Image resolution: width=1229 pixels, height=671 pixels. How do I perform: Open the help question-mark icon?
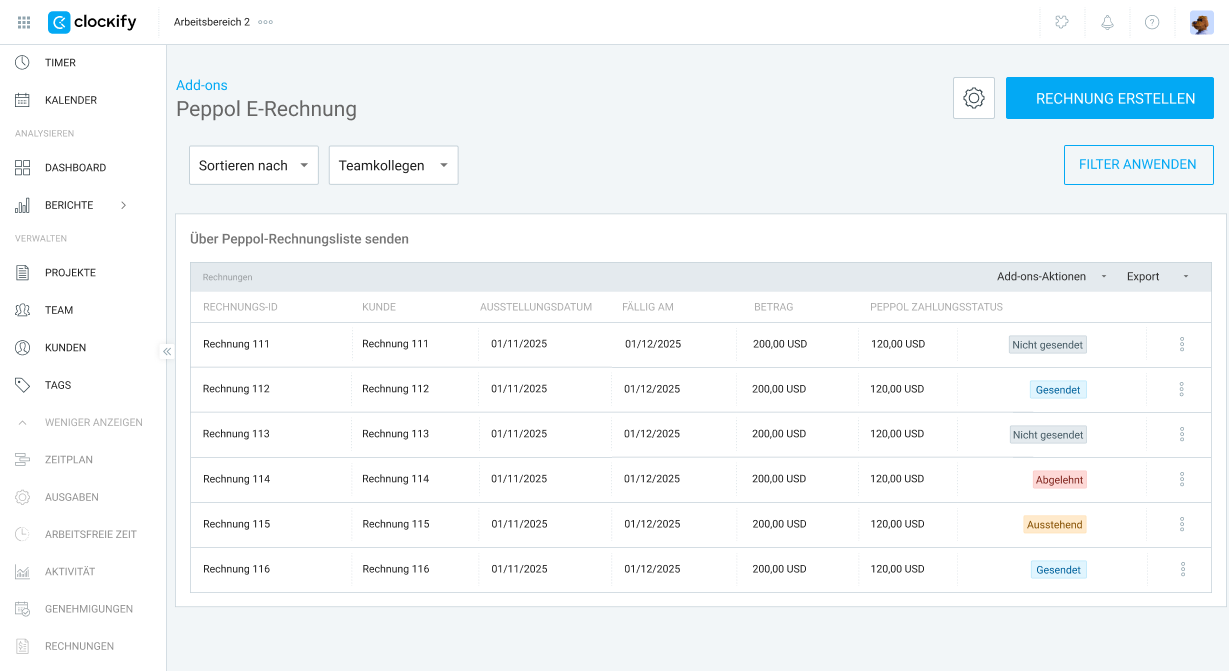point(1152,22)
